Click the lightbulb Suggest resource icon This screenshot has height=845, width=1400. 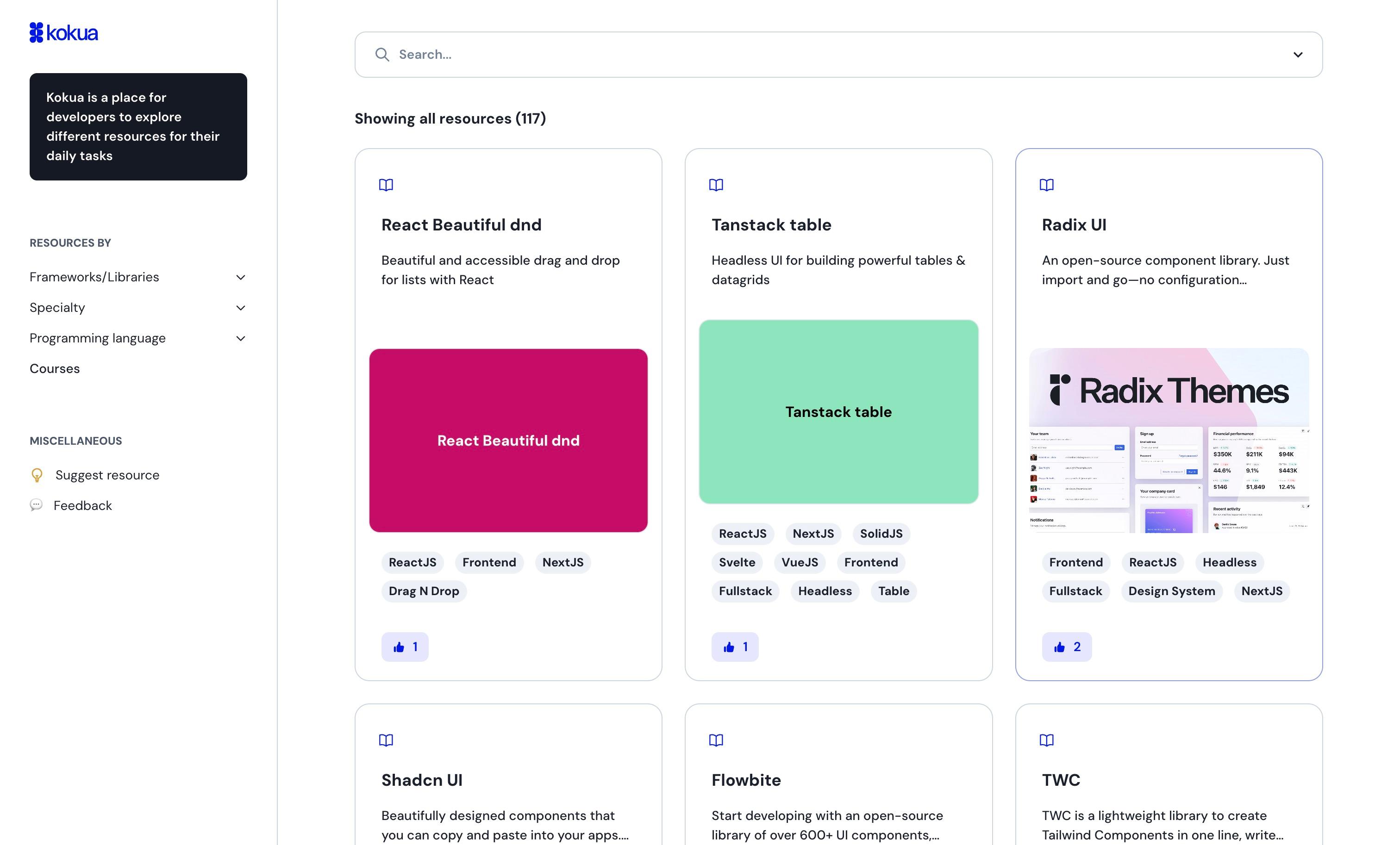click(37, 475)
